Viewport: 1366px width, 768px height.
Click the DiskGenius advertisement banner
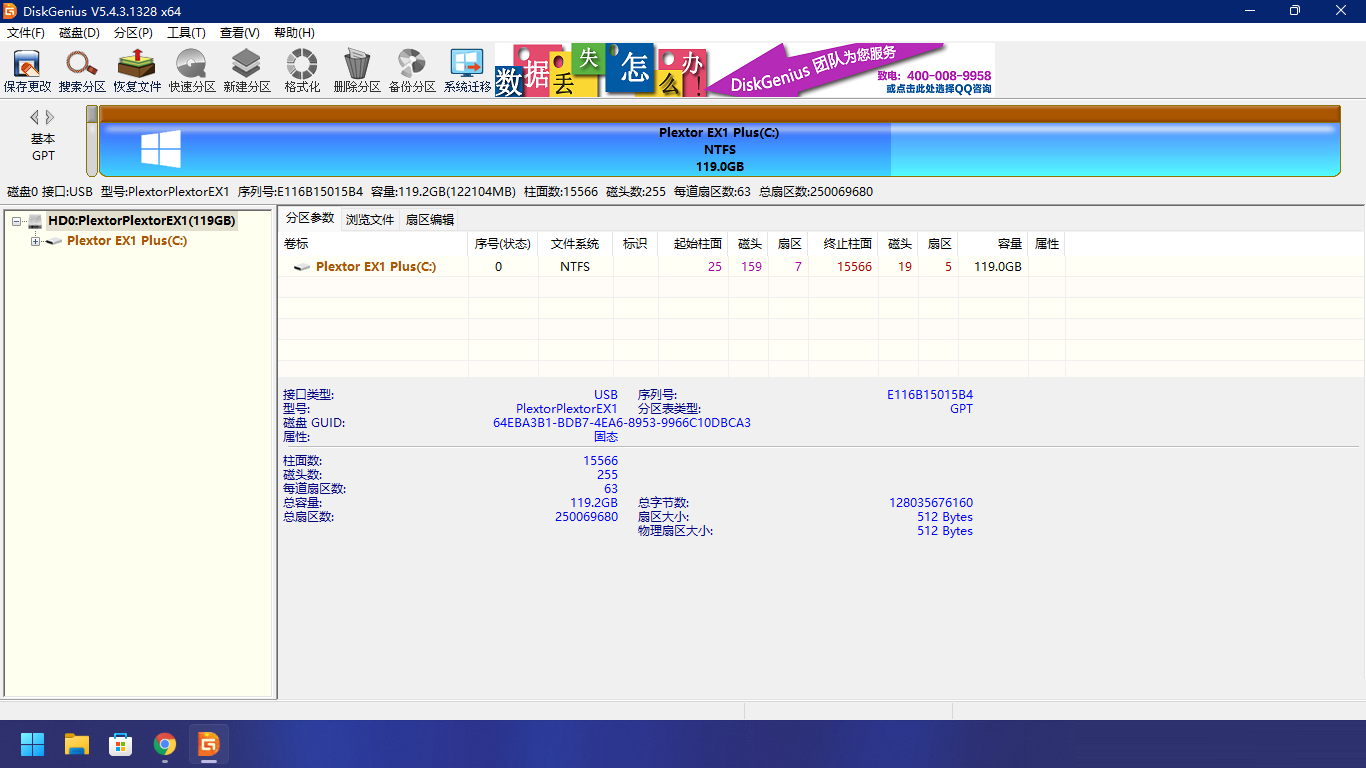[745, 70]
